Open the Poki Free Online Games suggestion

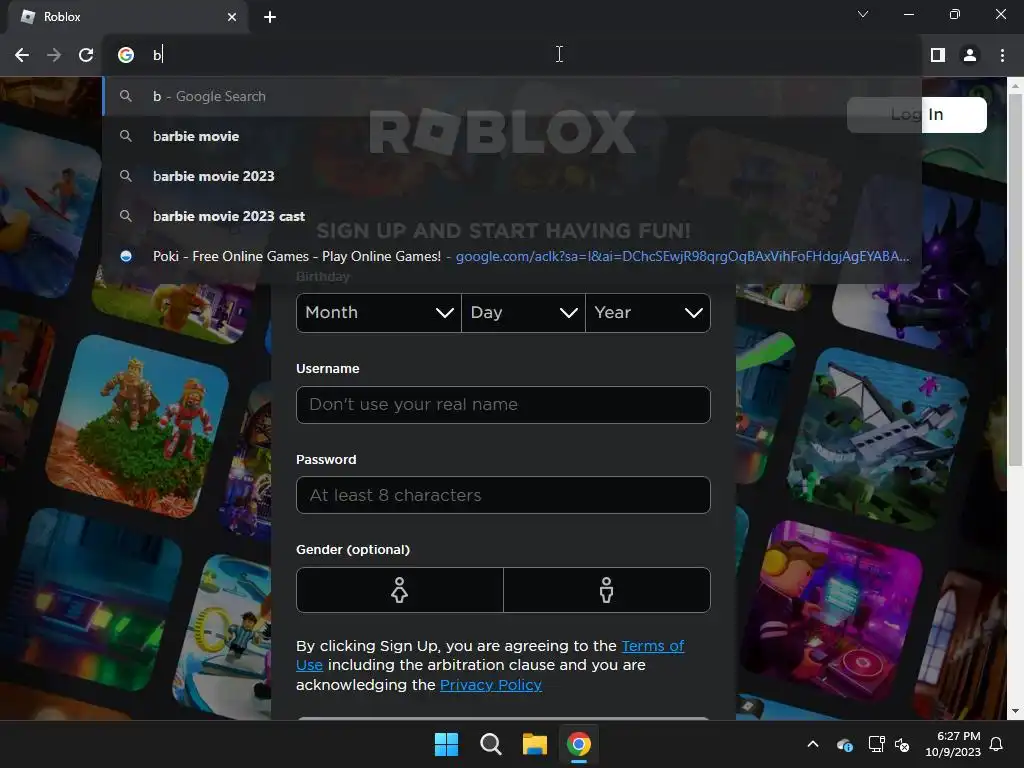512,256
